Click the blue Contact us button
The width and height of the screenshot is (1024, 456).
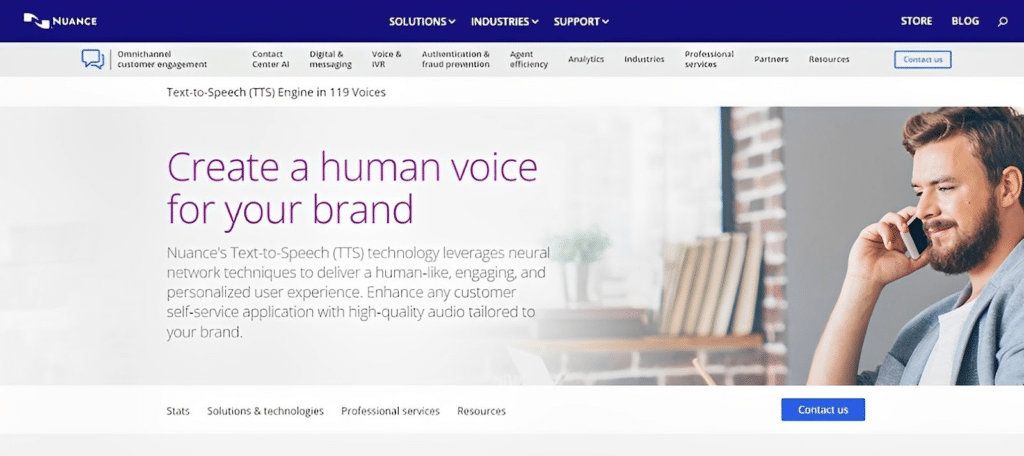click(823, 410)
